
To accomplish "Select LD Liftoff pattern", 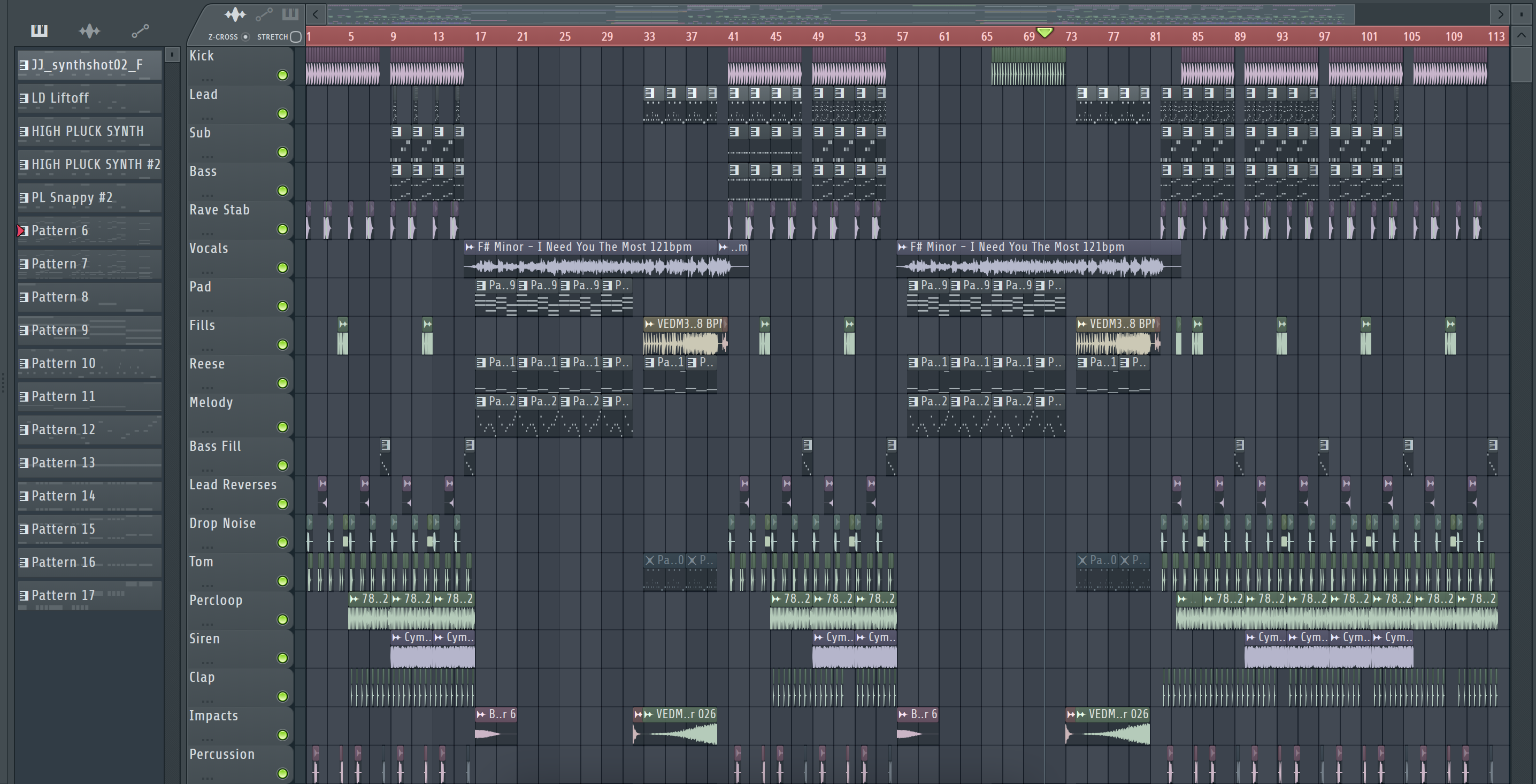I will [x=89, y=98].
